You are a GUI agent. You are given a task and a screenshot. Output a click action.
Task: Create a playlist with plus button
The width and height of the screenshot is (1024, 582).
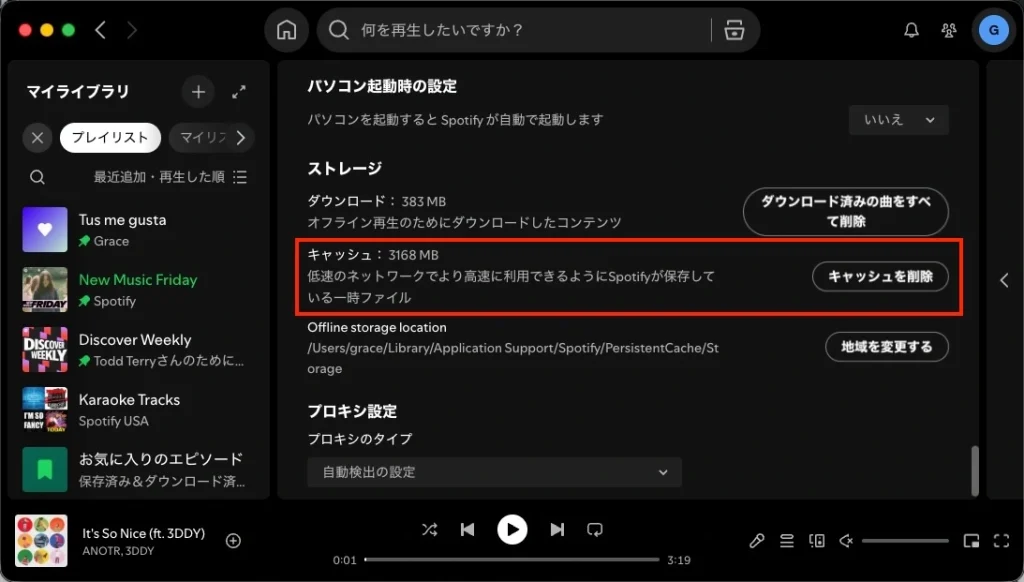click(x=198, y=92)
